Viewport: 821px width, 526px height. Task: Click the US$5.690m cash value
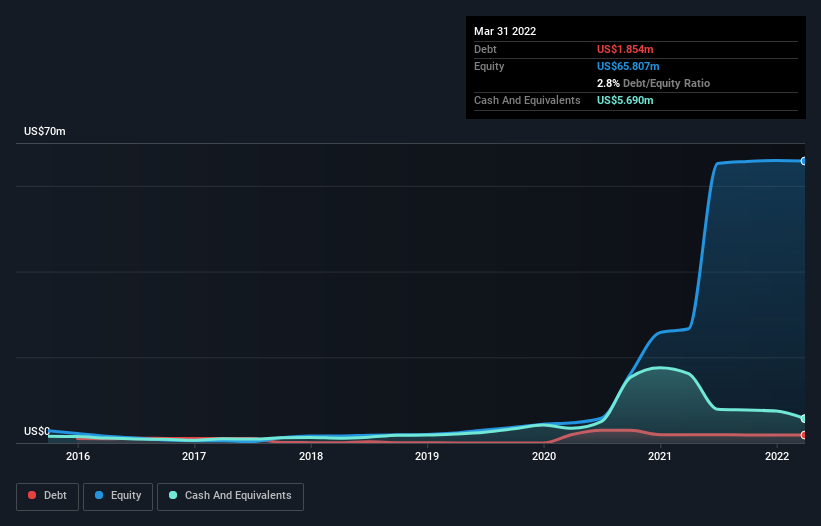625,100
